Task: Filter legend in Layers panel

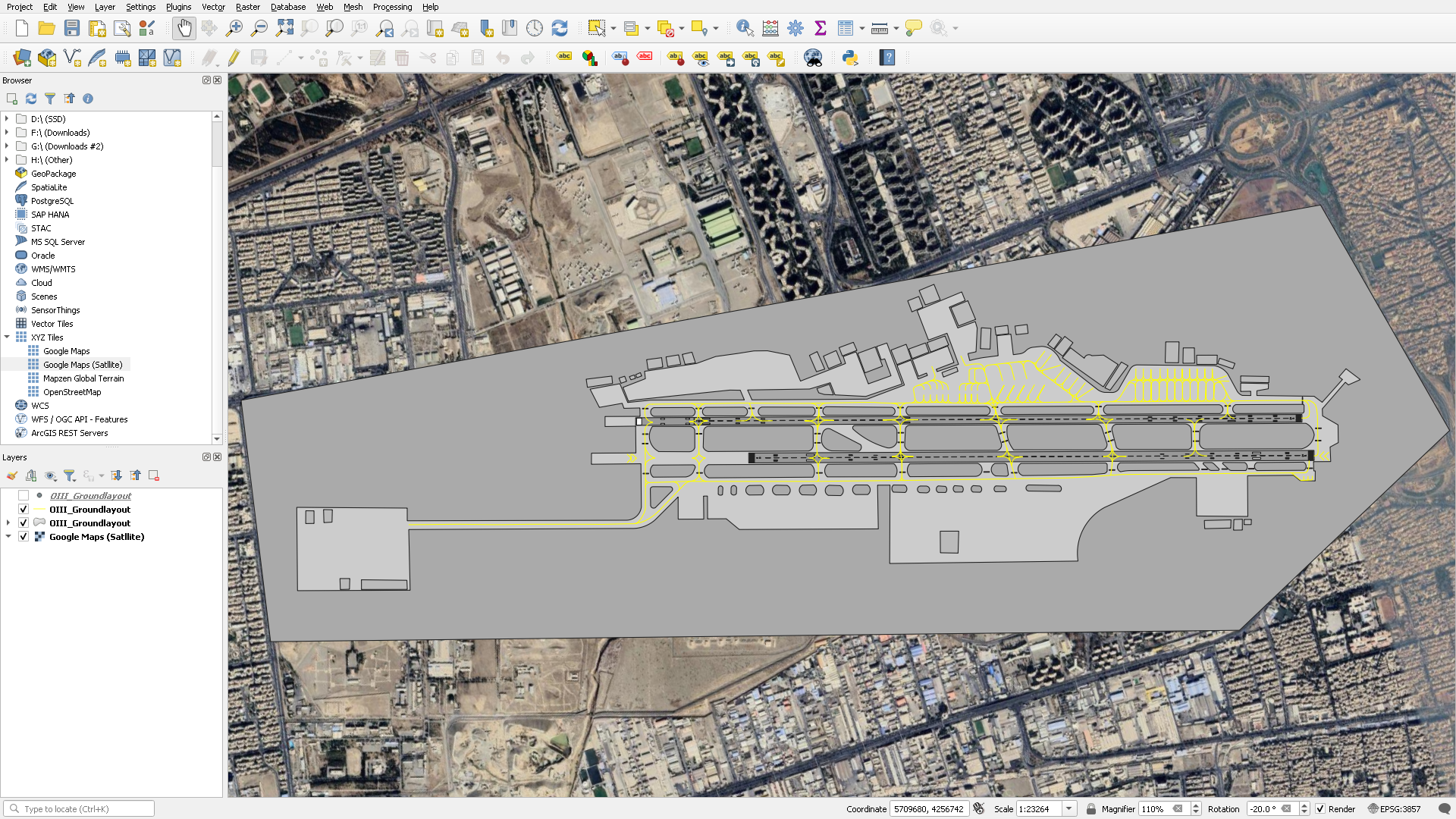Action: [x=69, y=475]
